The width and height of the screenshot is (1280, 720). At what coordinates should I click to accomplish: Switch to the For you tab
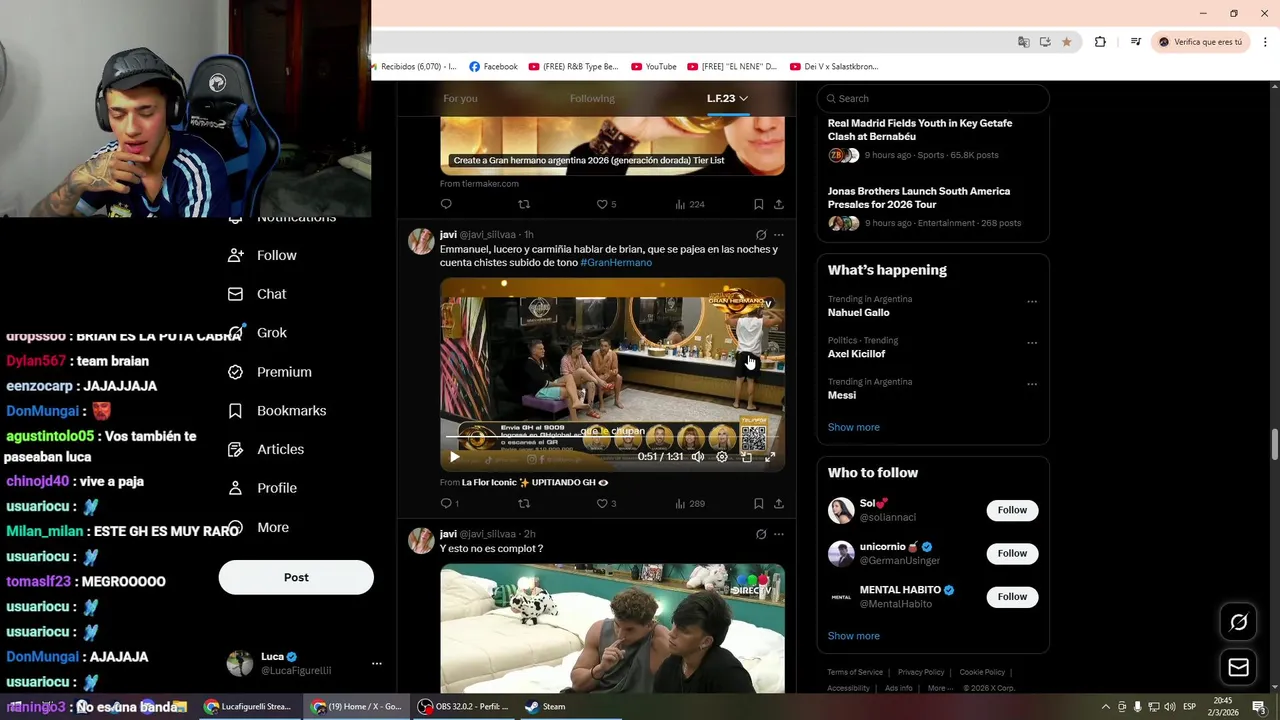[460, 98]
